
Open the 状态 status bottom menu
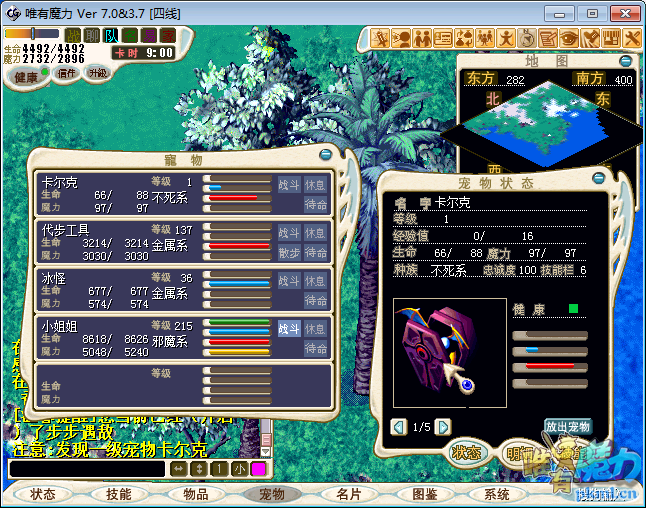point(42,494)
